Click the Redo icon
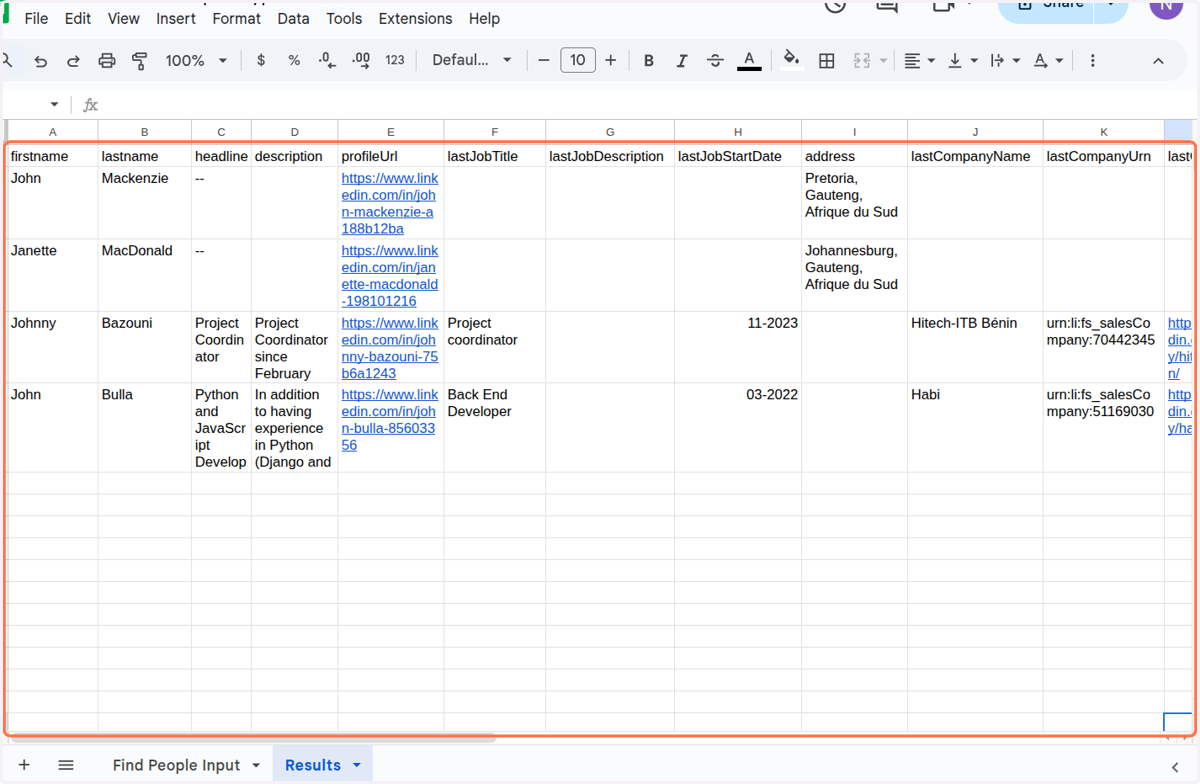 (73, 61)
